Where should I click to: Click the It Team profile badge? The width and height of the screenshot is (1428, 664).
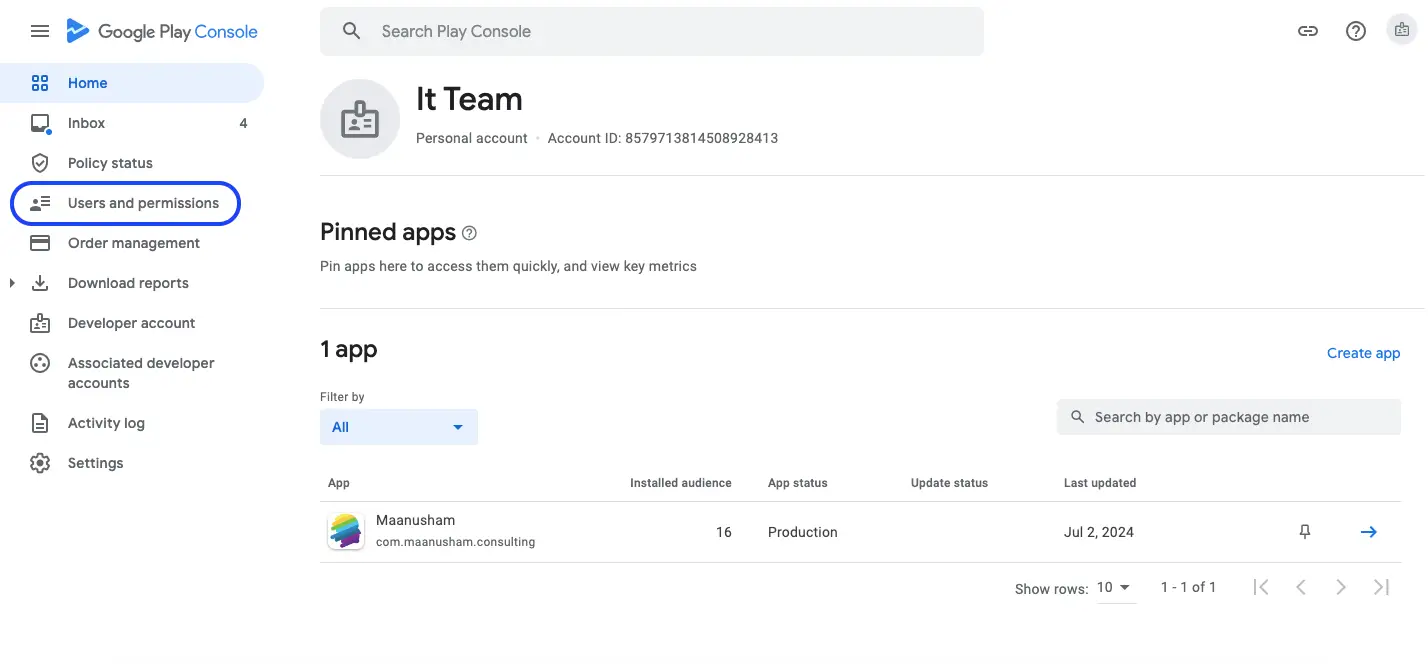click(x=360, y=119)
